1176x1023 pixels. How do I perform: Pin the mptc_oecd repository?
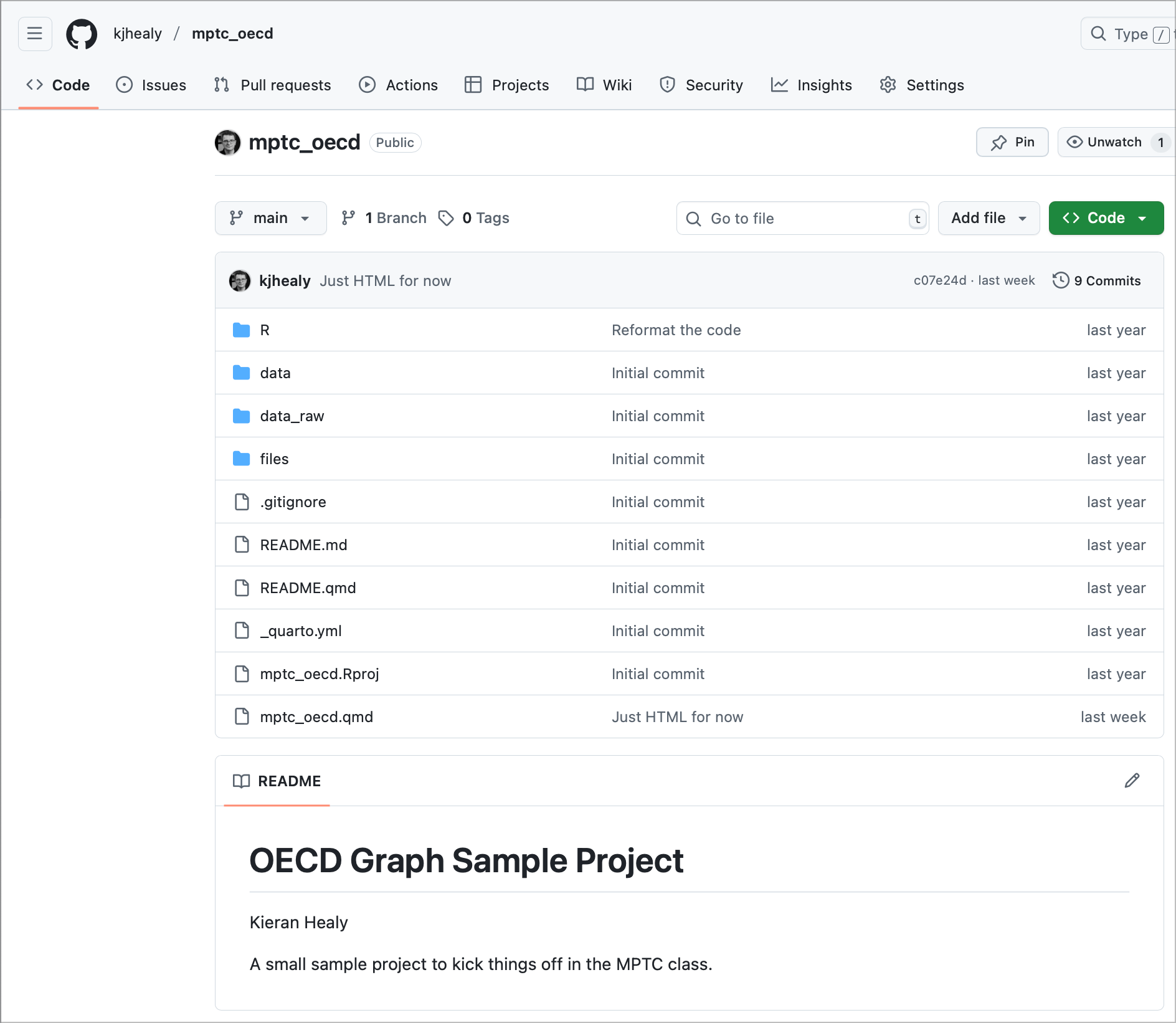click(1012, 142)
